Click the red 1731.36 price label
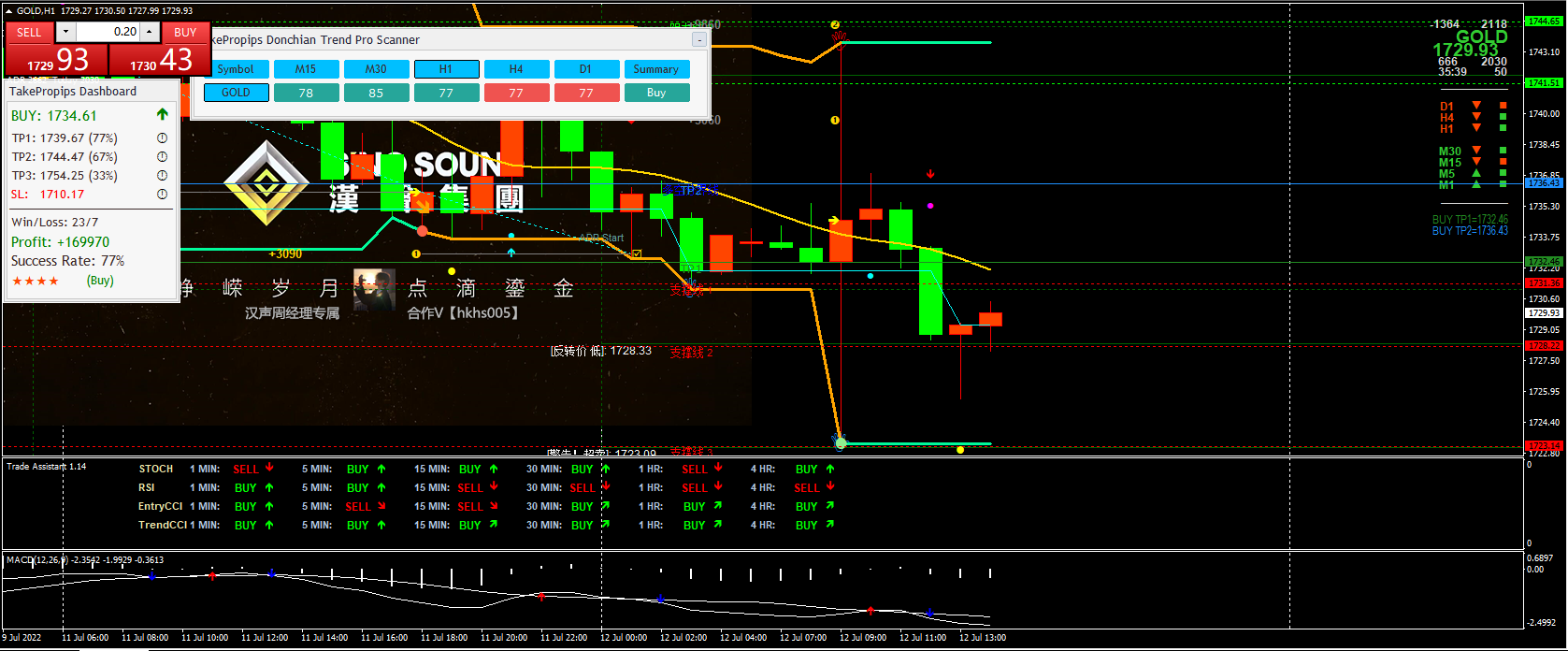This screenshot has height=651, width=1568. [1544, 282]
